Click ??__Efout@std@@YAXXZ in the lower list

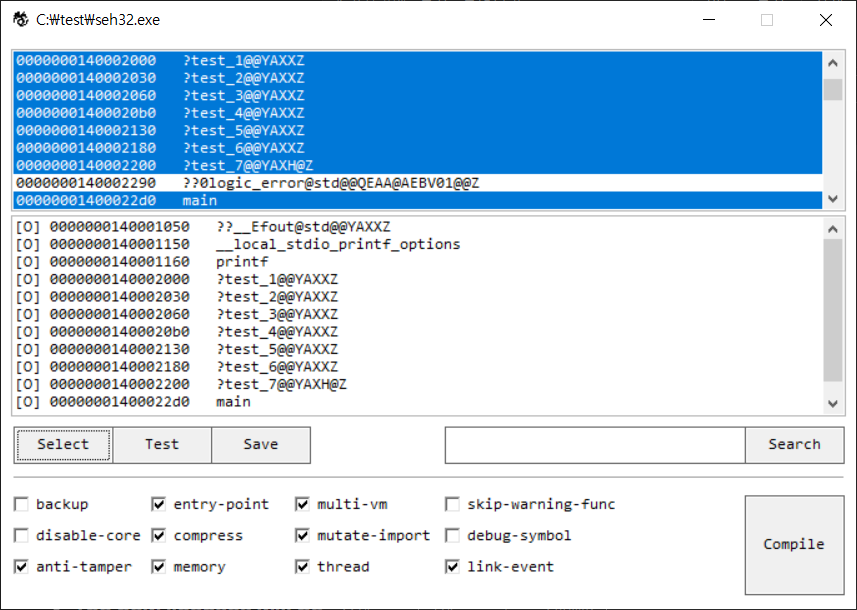[x=418, y=226]
